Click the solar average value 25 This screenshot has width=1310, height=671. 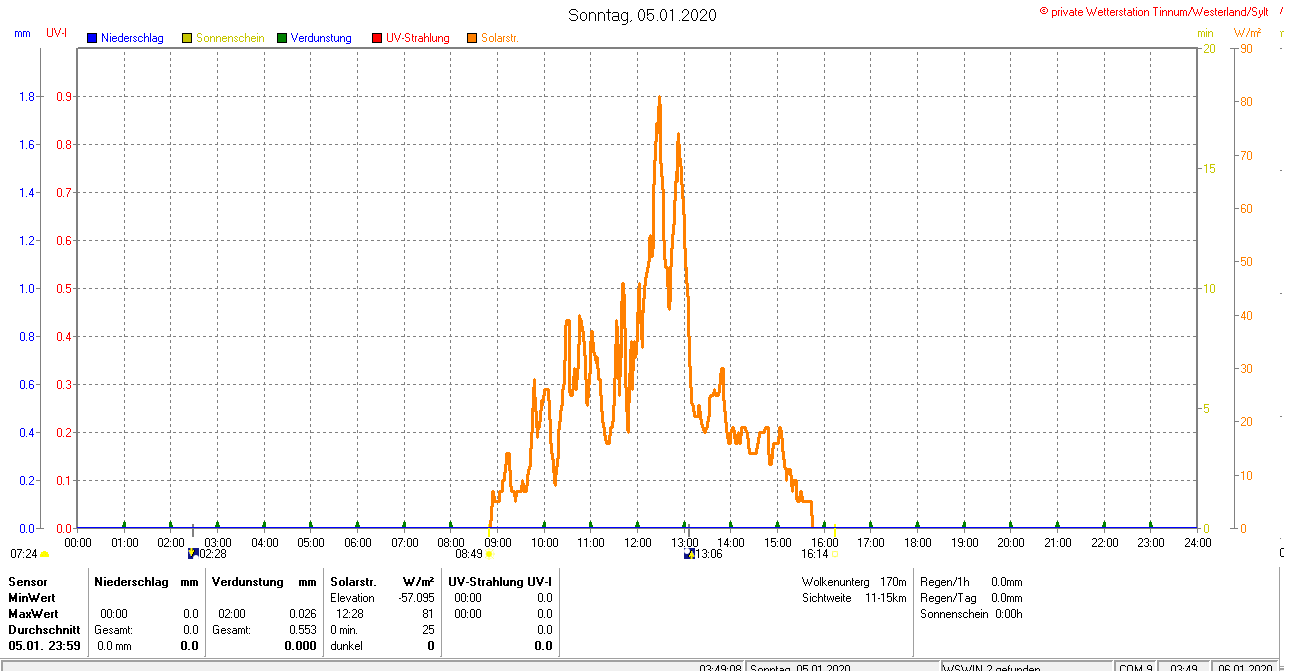coord(428,630)
